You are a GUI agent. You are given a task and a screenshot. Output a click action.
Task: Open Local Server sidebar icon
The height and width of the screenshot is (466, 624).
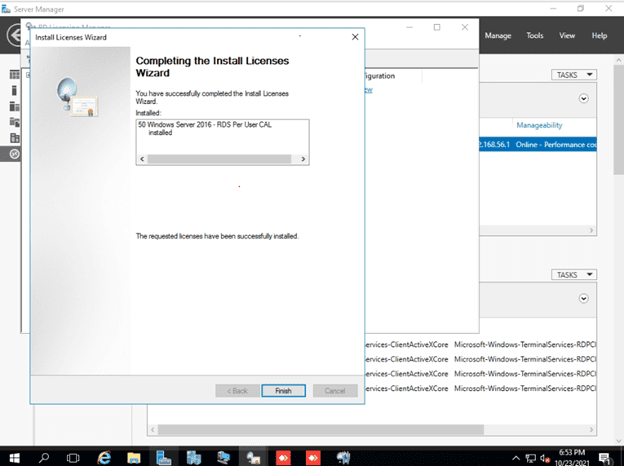14,90
